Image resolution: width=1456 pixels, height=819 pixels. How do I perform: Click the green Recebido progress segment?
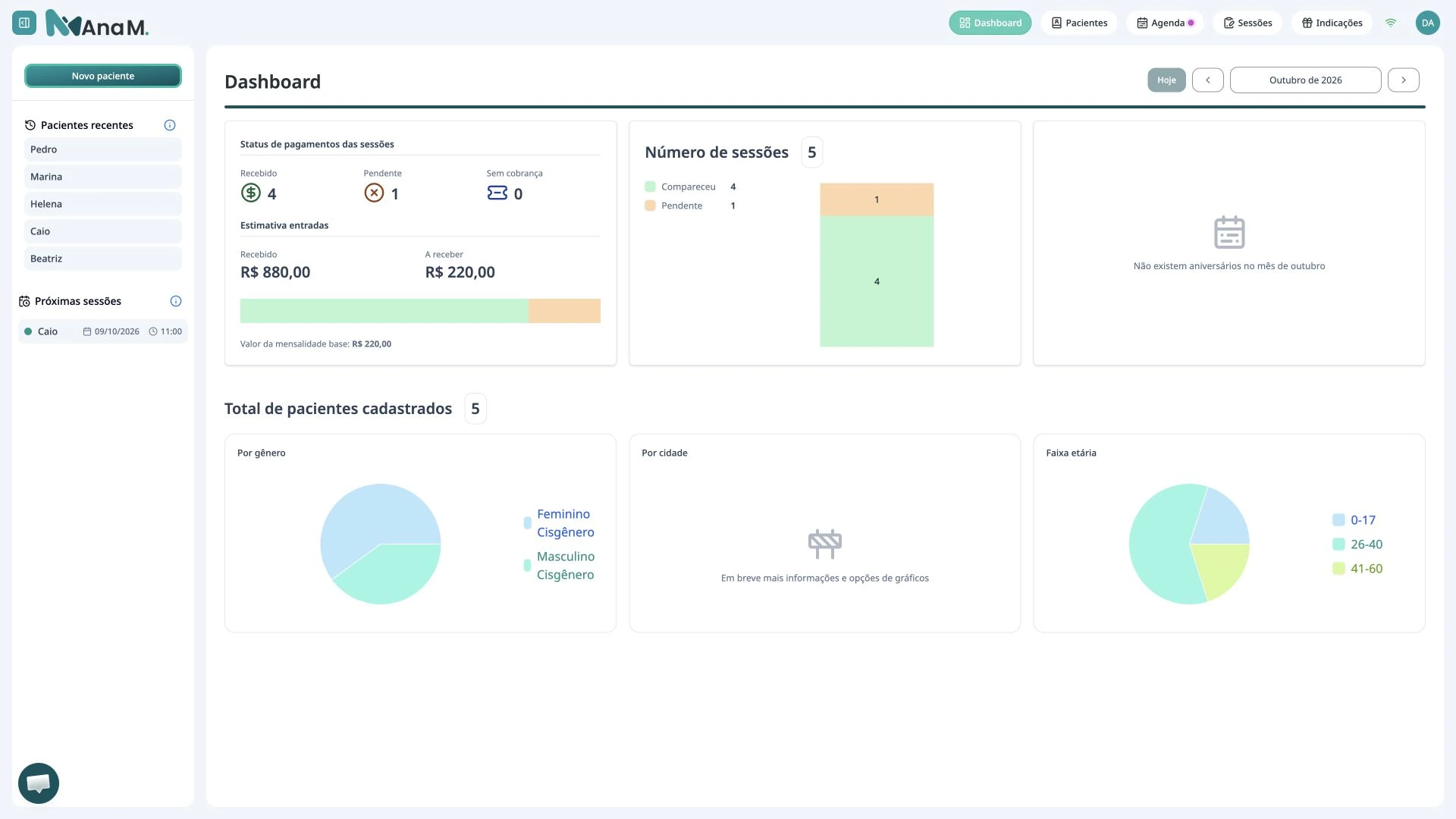pyautogui.click(x=384, y=311)
